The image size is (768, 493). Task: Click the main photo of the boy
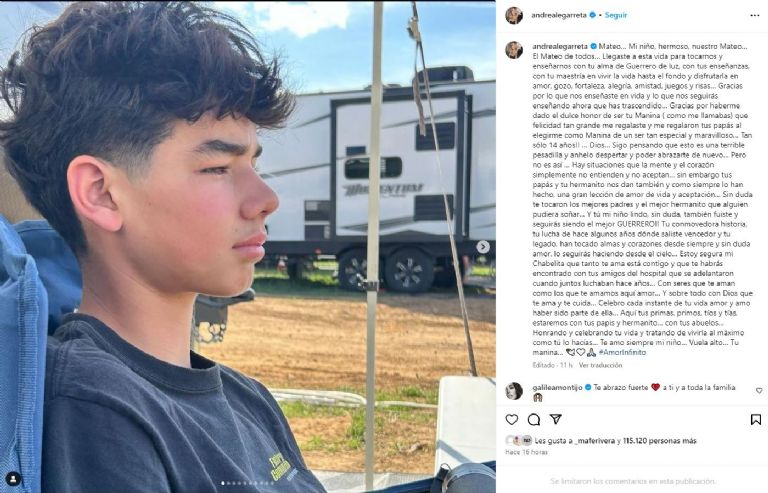click(x=248, y=247)
